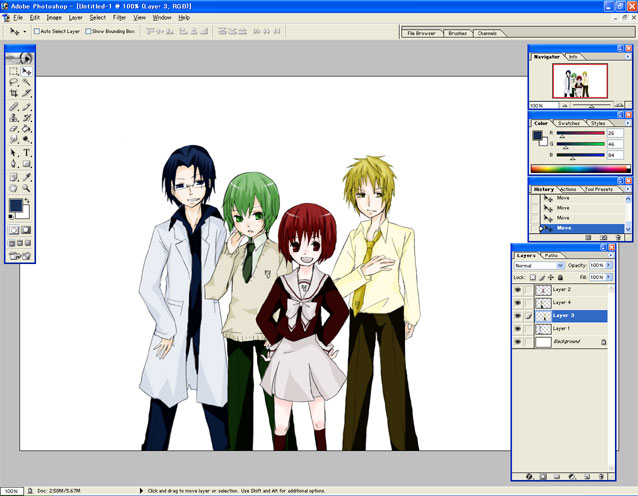This screenshot has height=496, width=638.
Task: Open the Image menu
Action: point(54,18)
